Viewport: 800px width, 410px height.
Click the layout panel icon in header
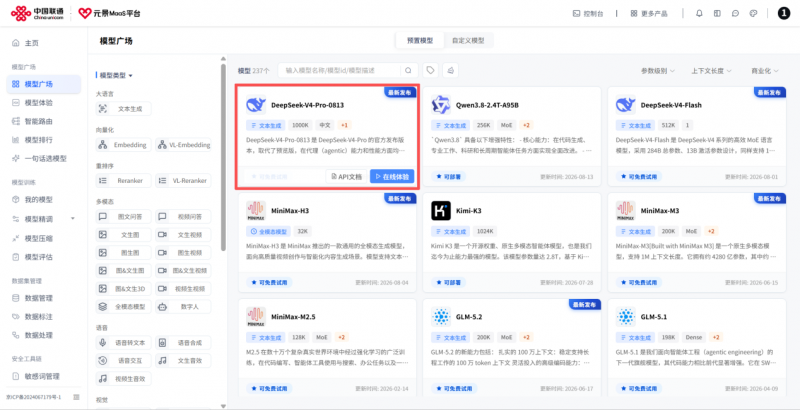(717, 14)
